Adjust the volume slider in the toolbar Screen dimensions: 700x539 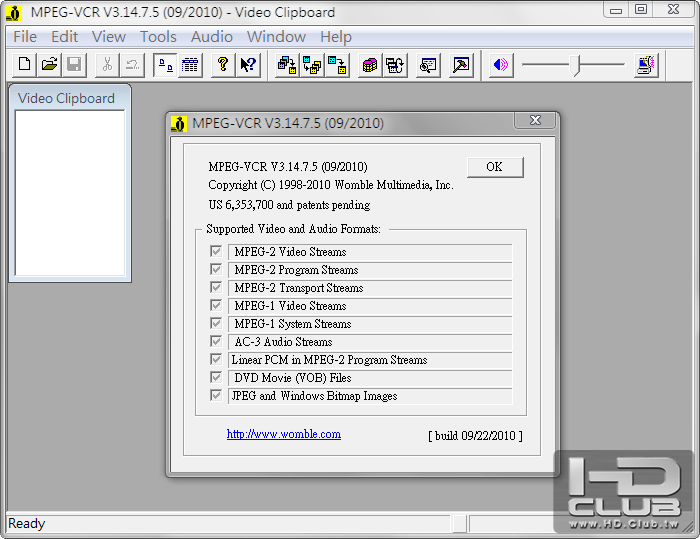576,65
